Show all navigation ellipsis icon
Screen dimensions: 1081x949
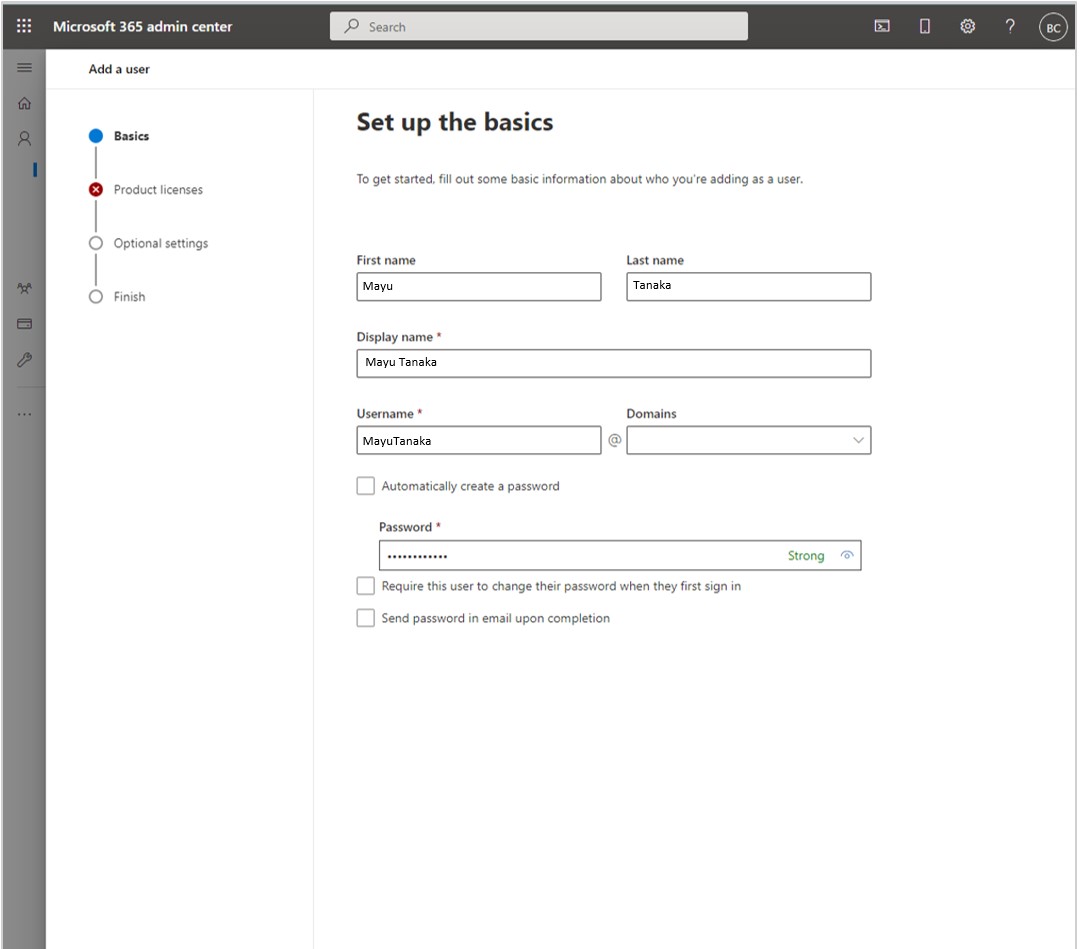tap(25, 414)
